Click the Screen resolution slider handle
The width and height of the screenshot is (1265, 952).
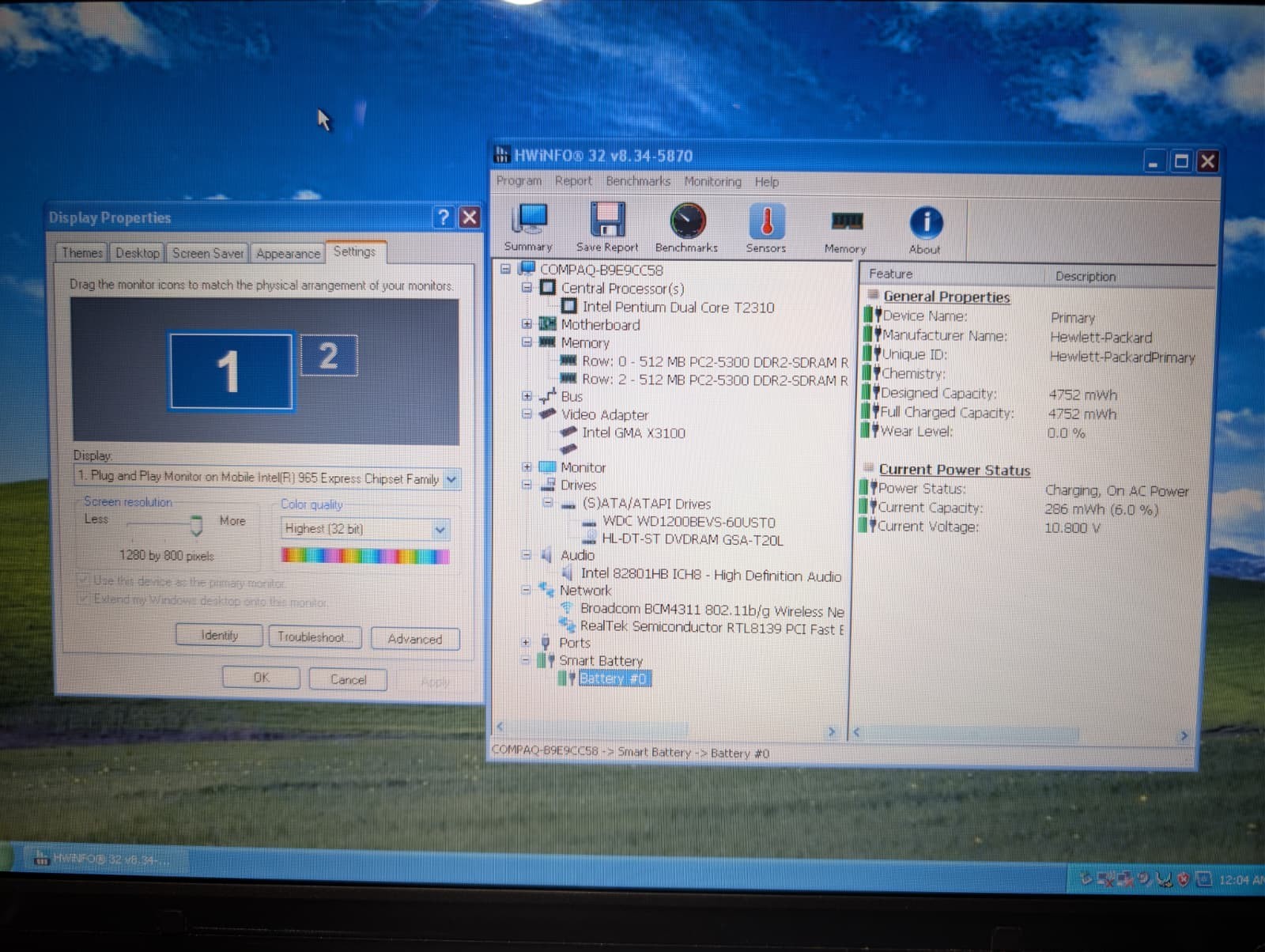tap(196, 525)
